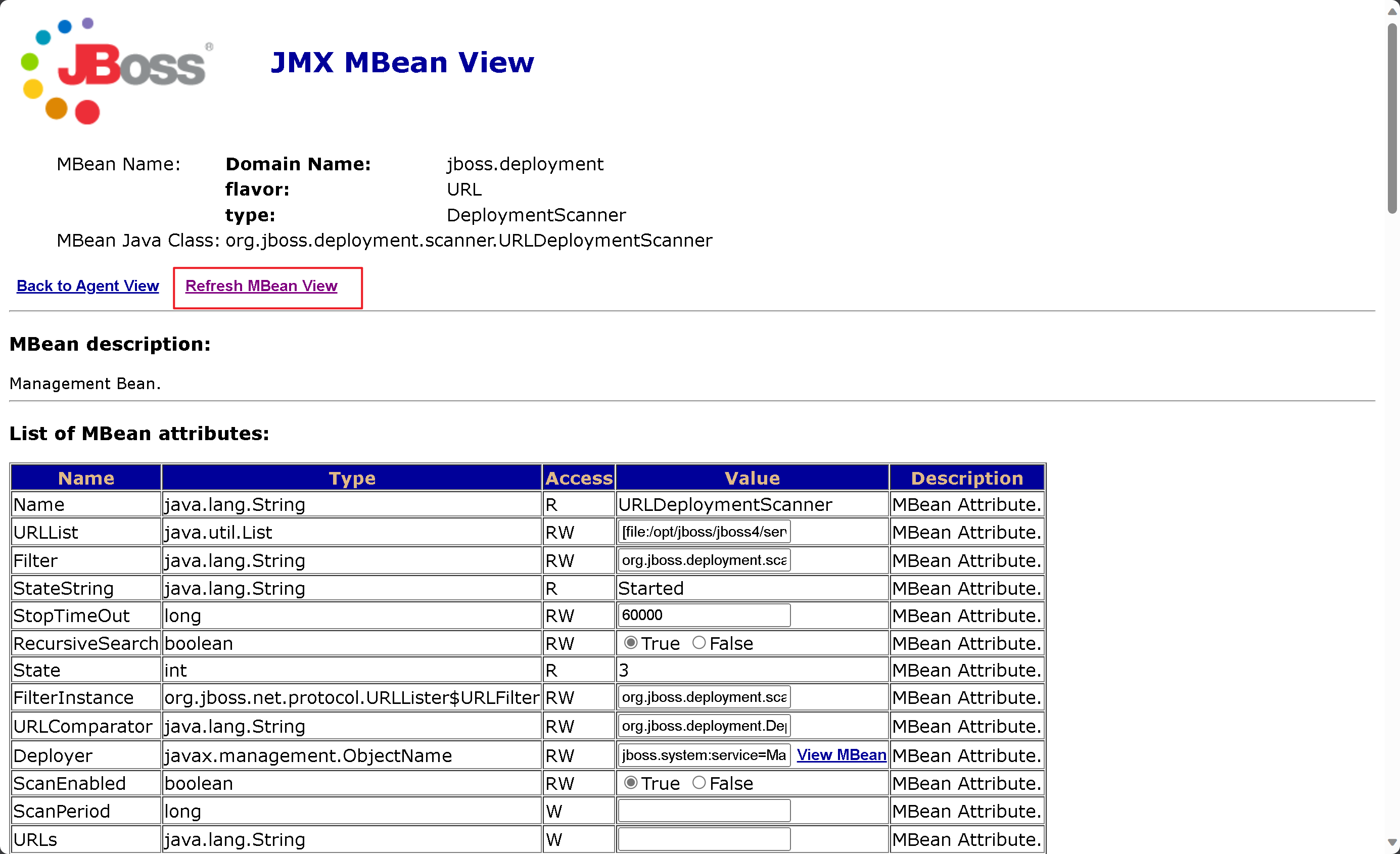The height and width of the screenshot is (854, 1400).
Task: Click the URLComparator value field
Action: point(704,726)
